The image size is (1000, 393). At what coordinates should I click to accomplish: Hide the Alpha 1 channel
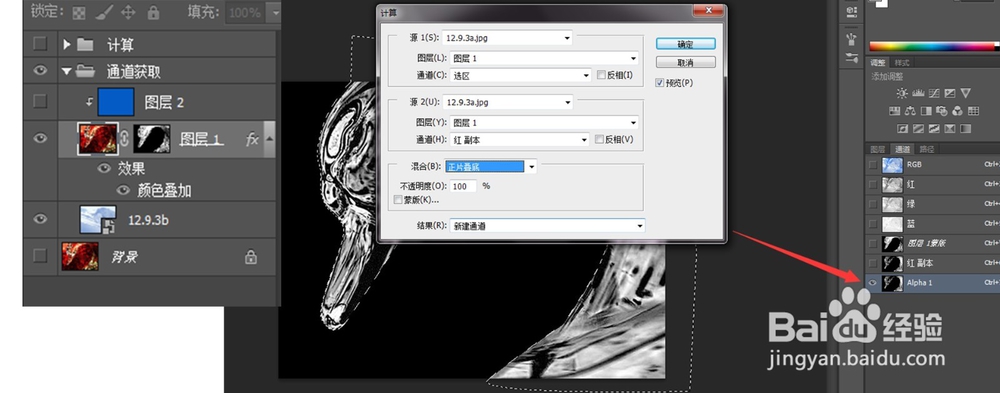pyautogui.click(x=872, y=282)
